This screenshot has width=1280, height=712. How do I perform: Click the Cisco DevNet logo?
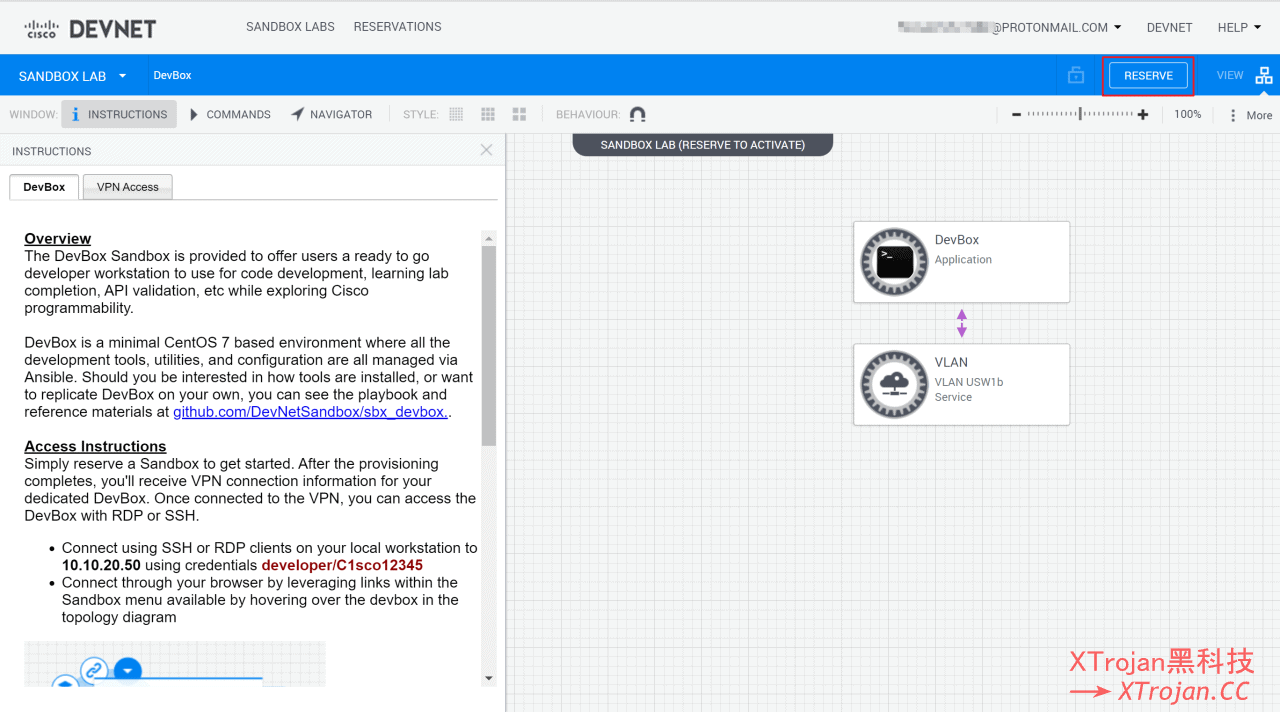pos(90,28)
